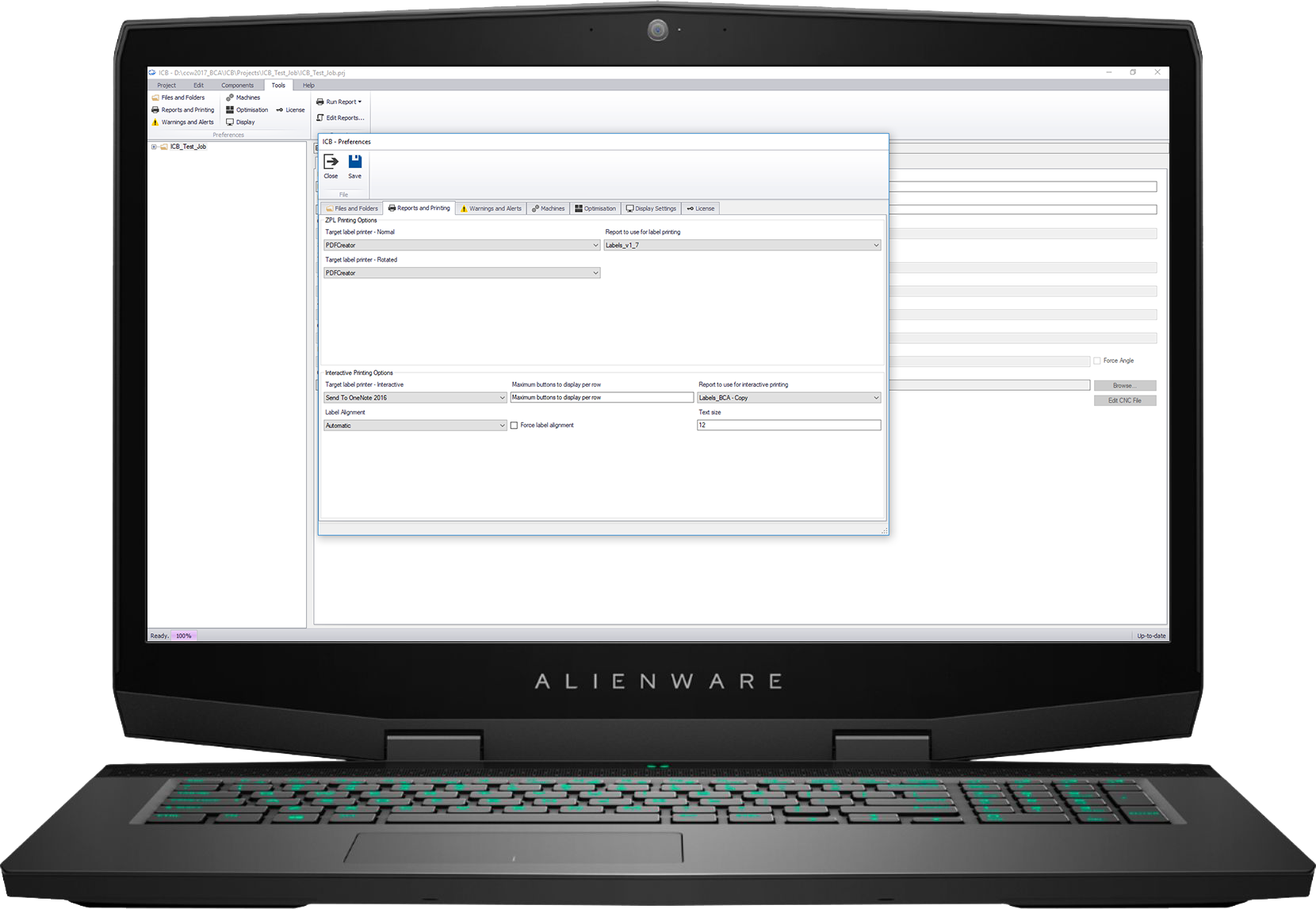The width and height of the screenshot is (1316, 909).
Task: Switch to License tab in dialog
Action: coord(701,208)
